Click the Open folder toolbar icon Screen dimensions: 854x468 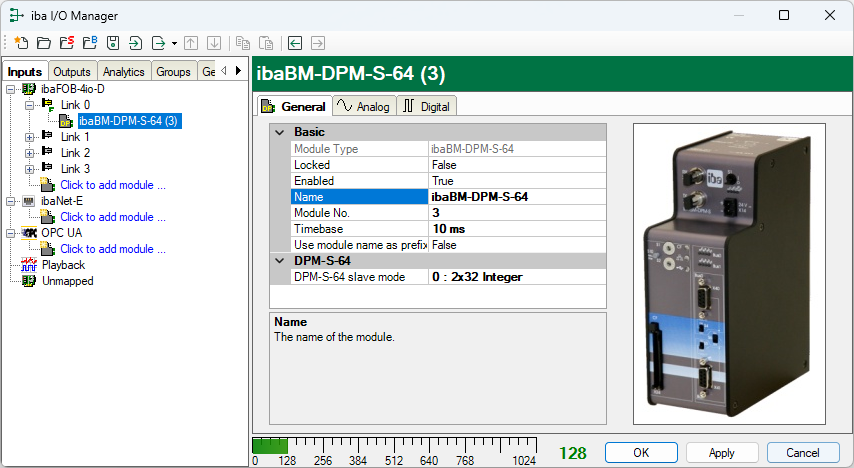pos(43,43)
